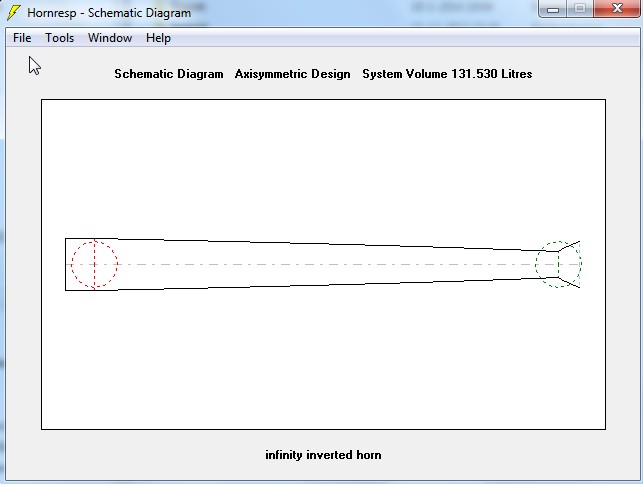Minimize the Hornresp Schematic Diagram window
This screenshot has height=484, width=643.
pyautogui.click(x=553, y=9)
